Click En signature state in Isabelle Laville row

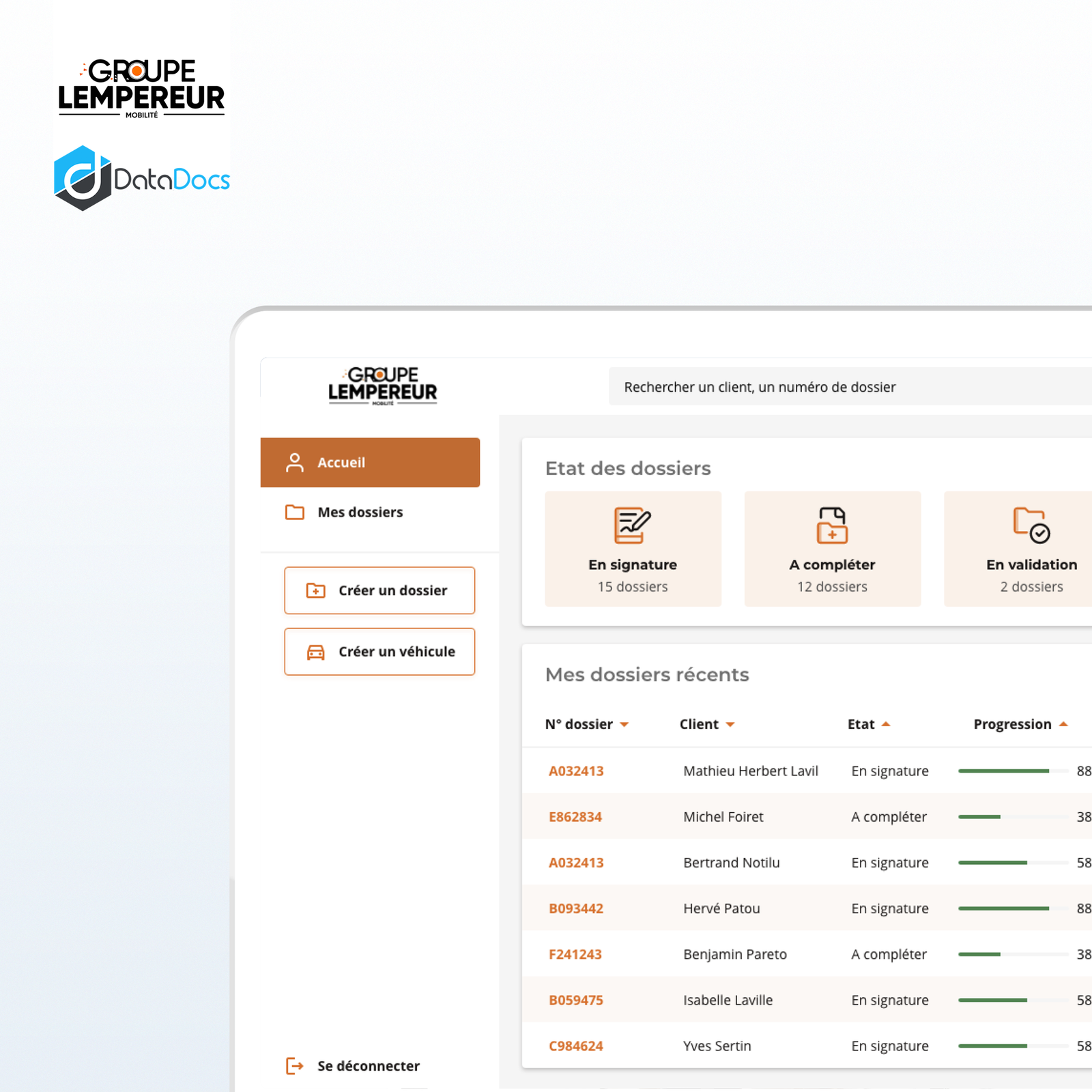tap(890, 1000)
